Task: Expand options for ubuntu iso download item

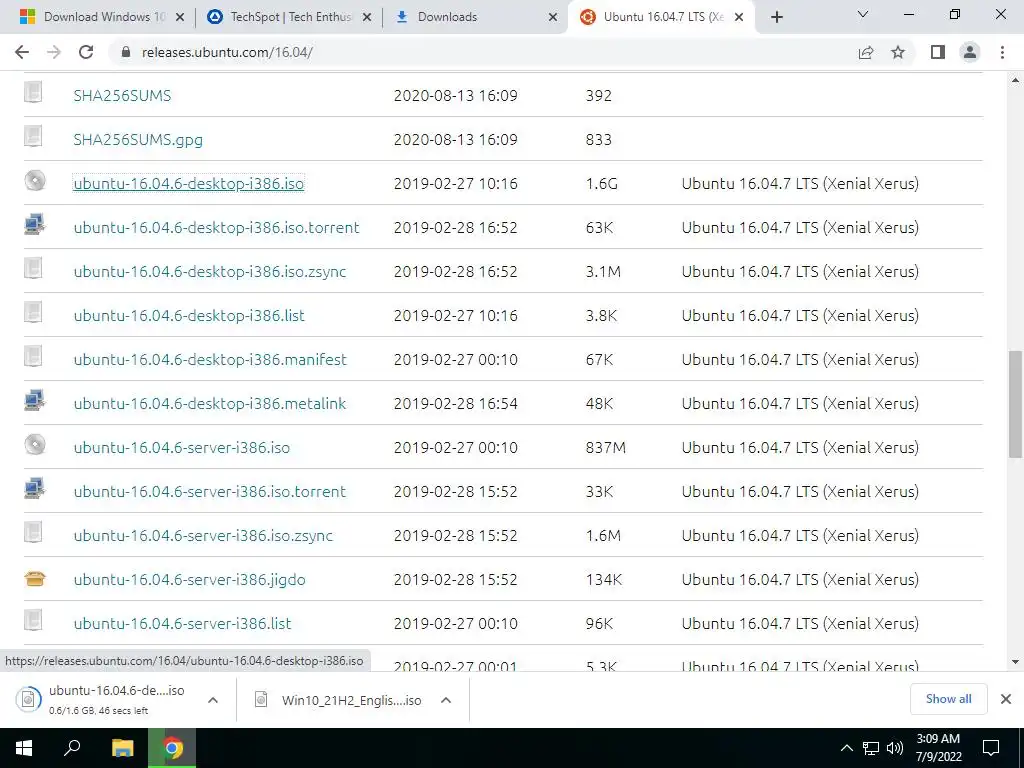Action: click(x=212, y=700)
